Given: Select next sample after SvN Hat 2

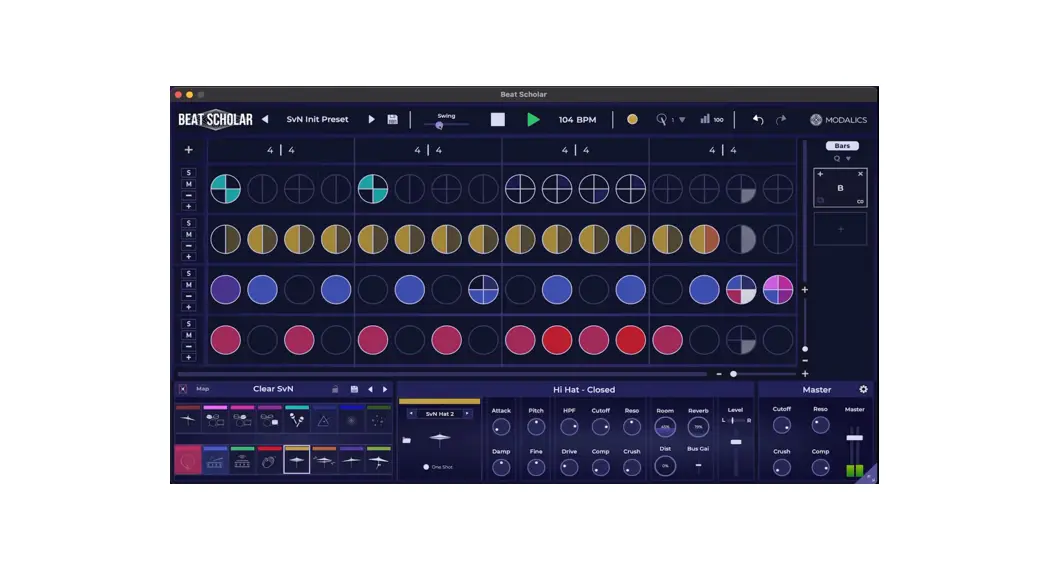Looking at the screenshot, I should (x=467, y=414).
